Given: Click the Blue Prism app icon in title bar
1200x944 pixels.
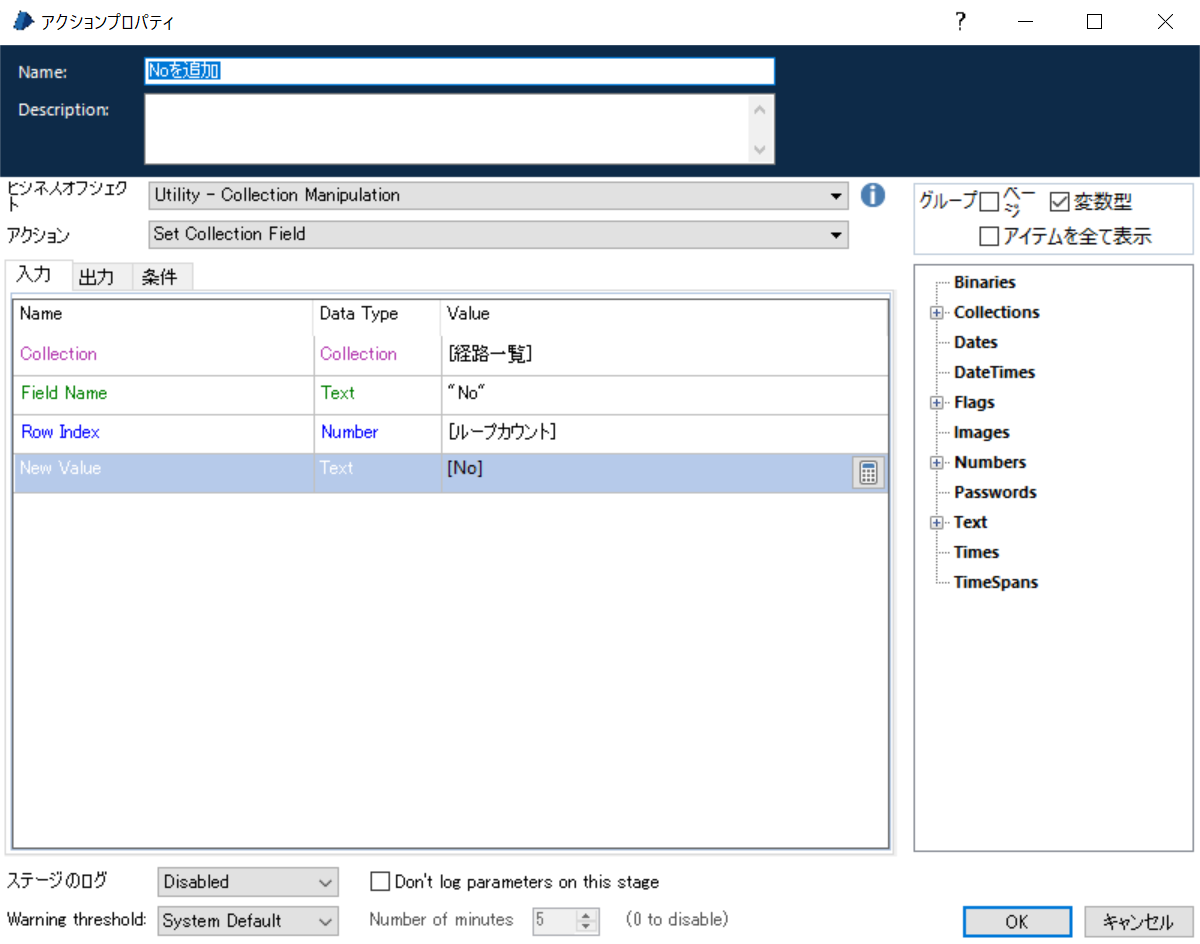Looking at the screenshot, I should (22, 21).
